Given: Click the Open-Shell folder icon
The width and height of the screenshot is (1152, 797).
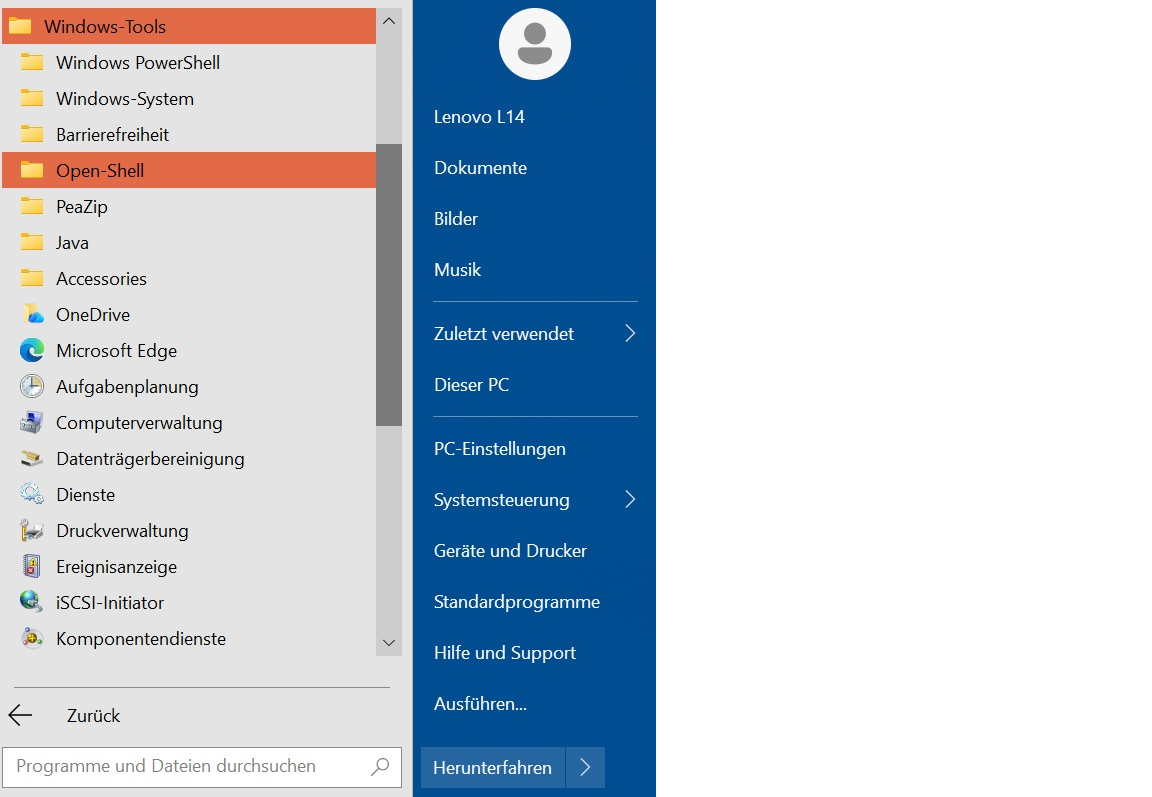Looking at the screenshot, I should tap(32, 170).
